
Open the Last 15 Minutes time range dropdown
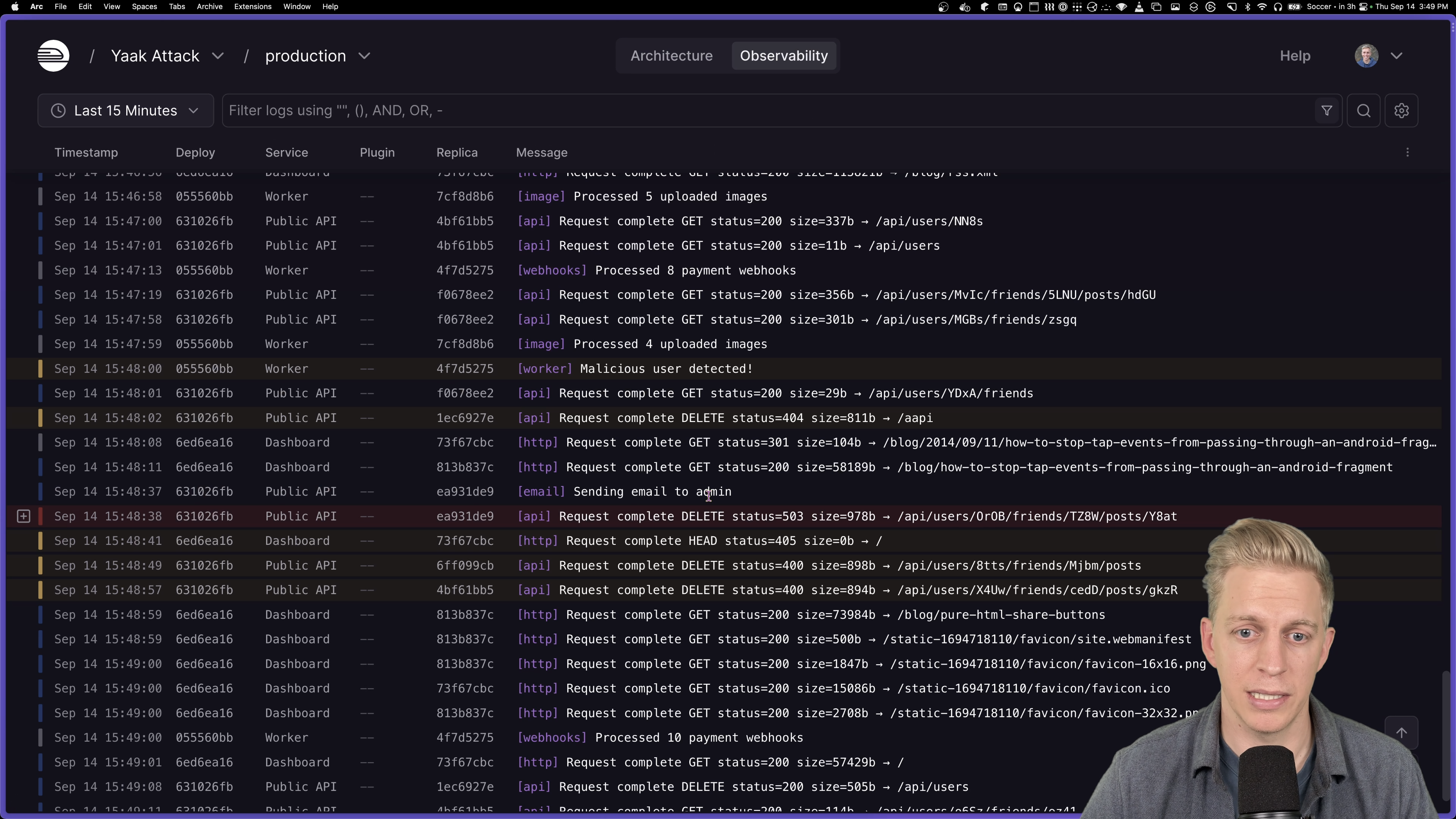pos(125,110)
